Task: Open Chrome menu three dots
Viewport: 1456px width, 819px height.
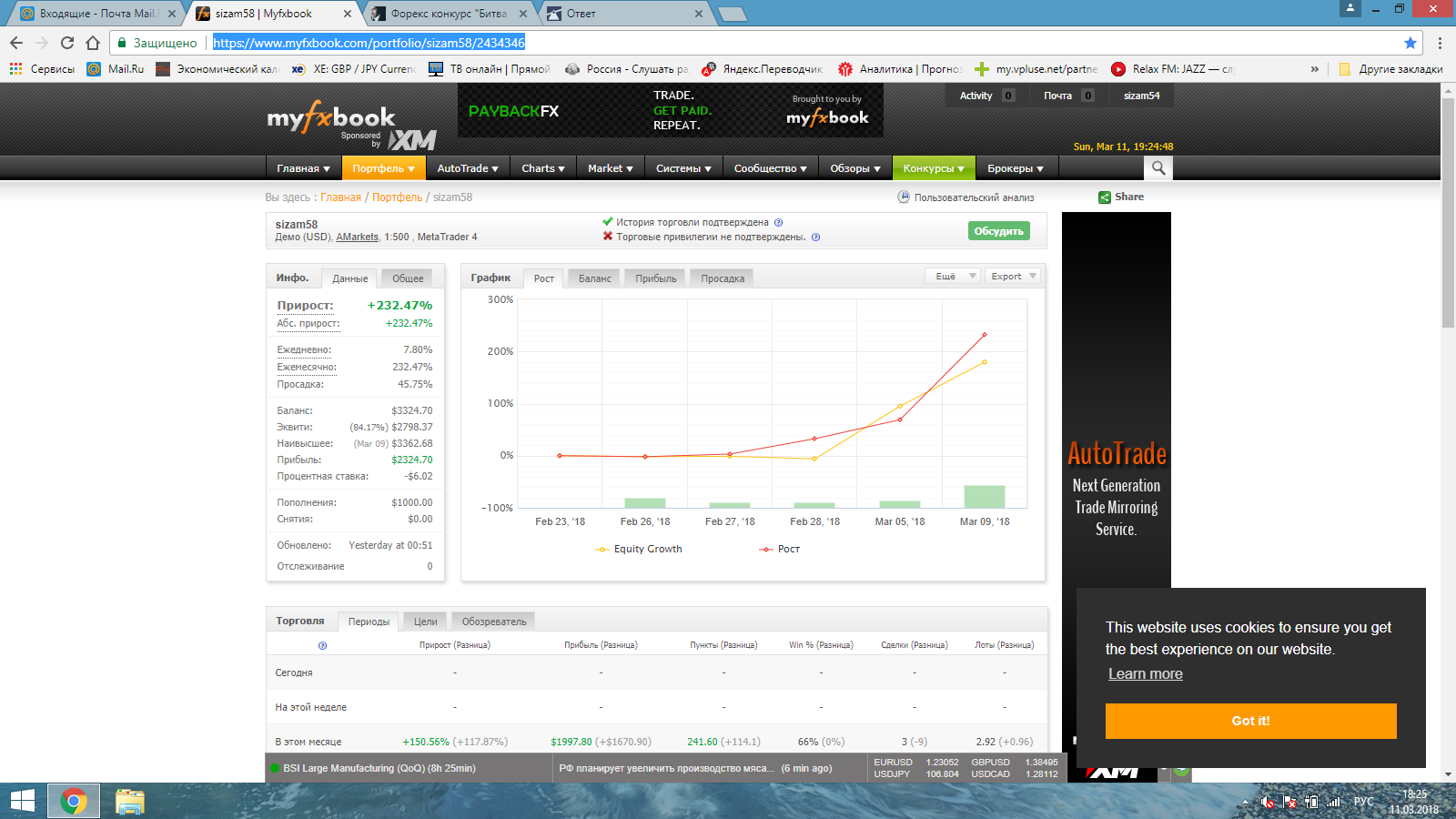Action: point(1440,43)
